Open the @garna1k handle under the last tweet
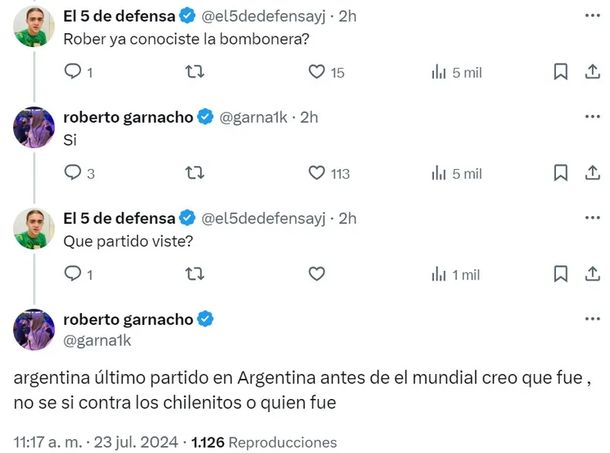Viewport: 610px width, 453px height. [96, 340]
